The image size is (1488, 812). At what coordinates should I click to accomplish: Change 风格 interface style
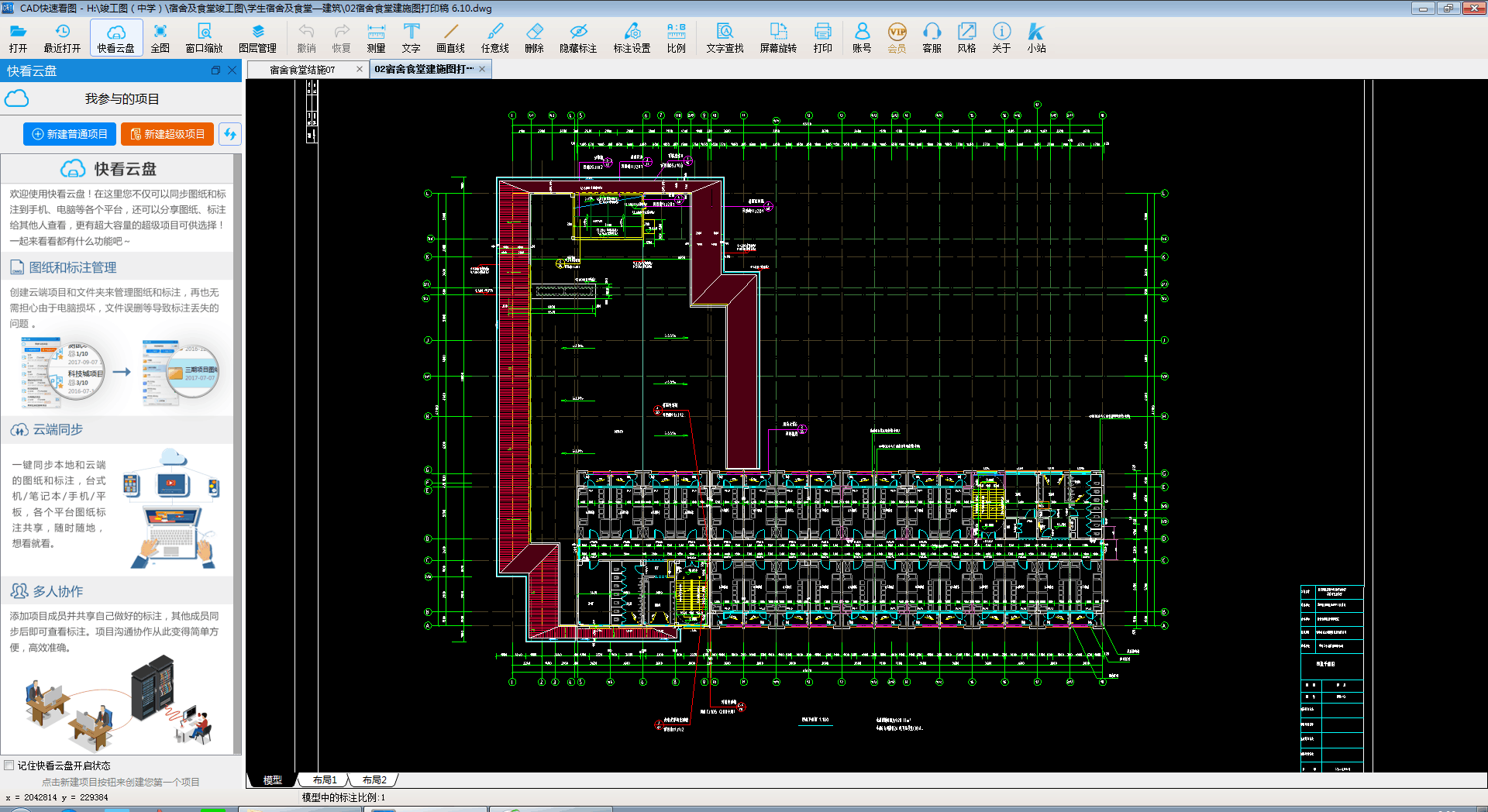click(966, 38)
